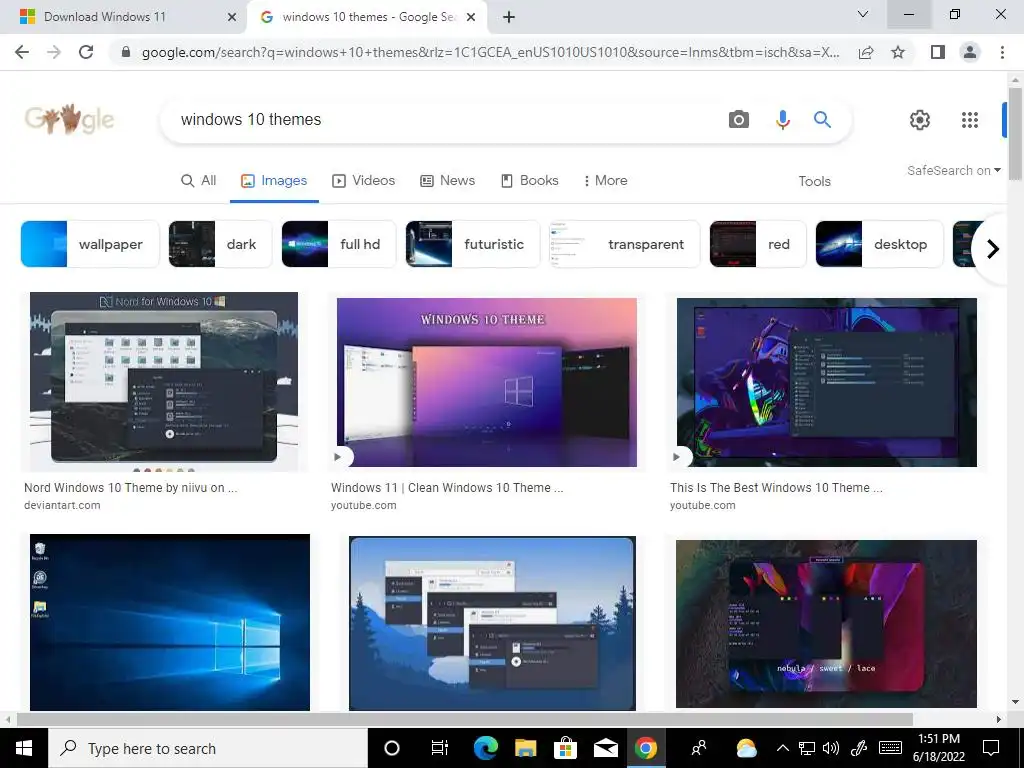Expand the SafeSearch on dropdown
Image resolution: width=1024 pixels, height=768 pixels.
click(953, 170)
